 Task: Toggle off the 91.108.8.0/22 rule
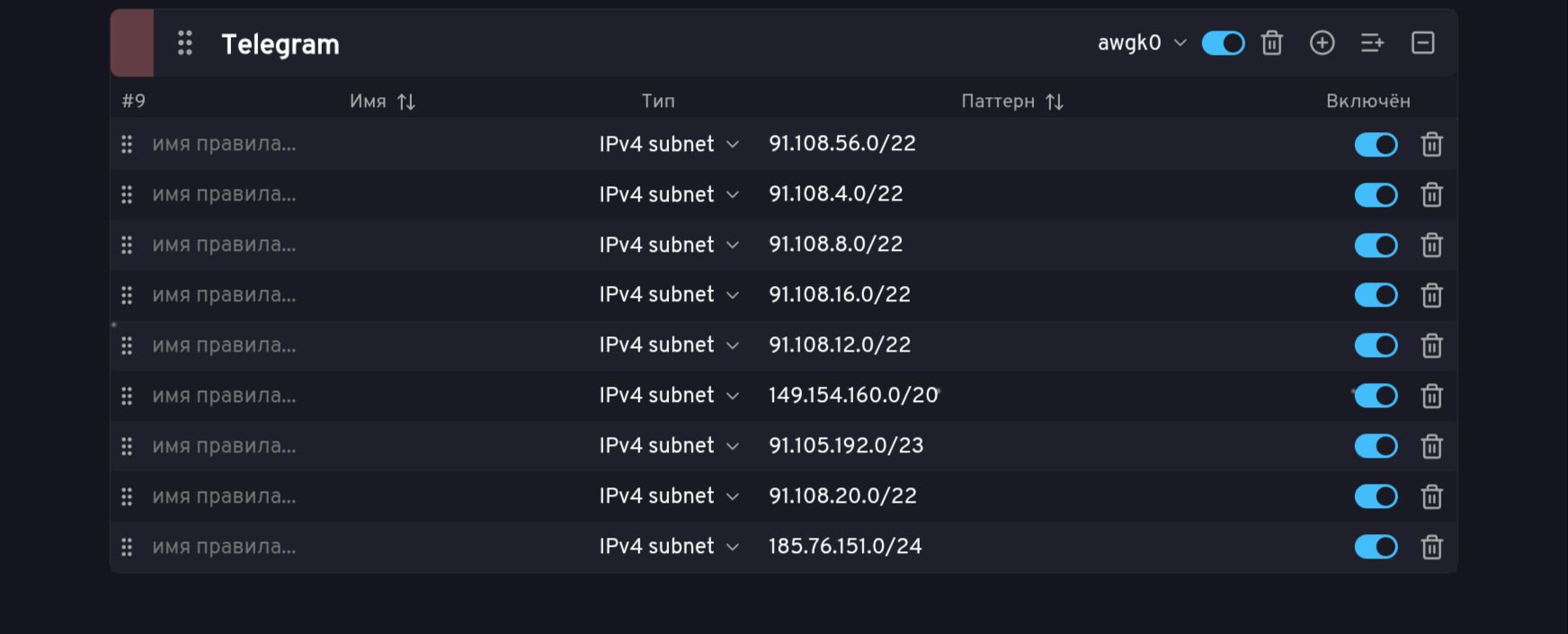[1376, 246]
